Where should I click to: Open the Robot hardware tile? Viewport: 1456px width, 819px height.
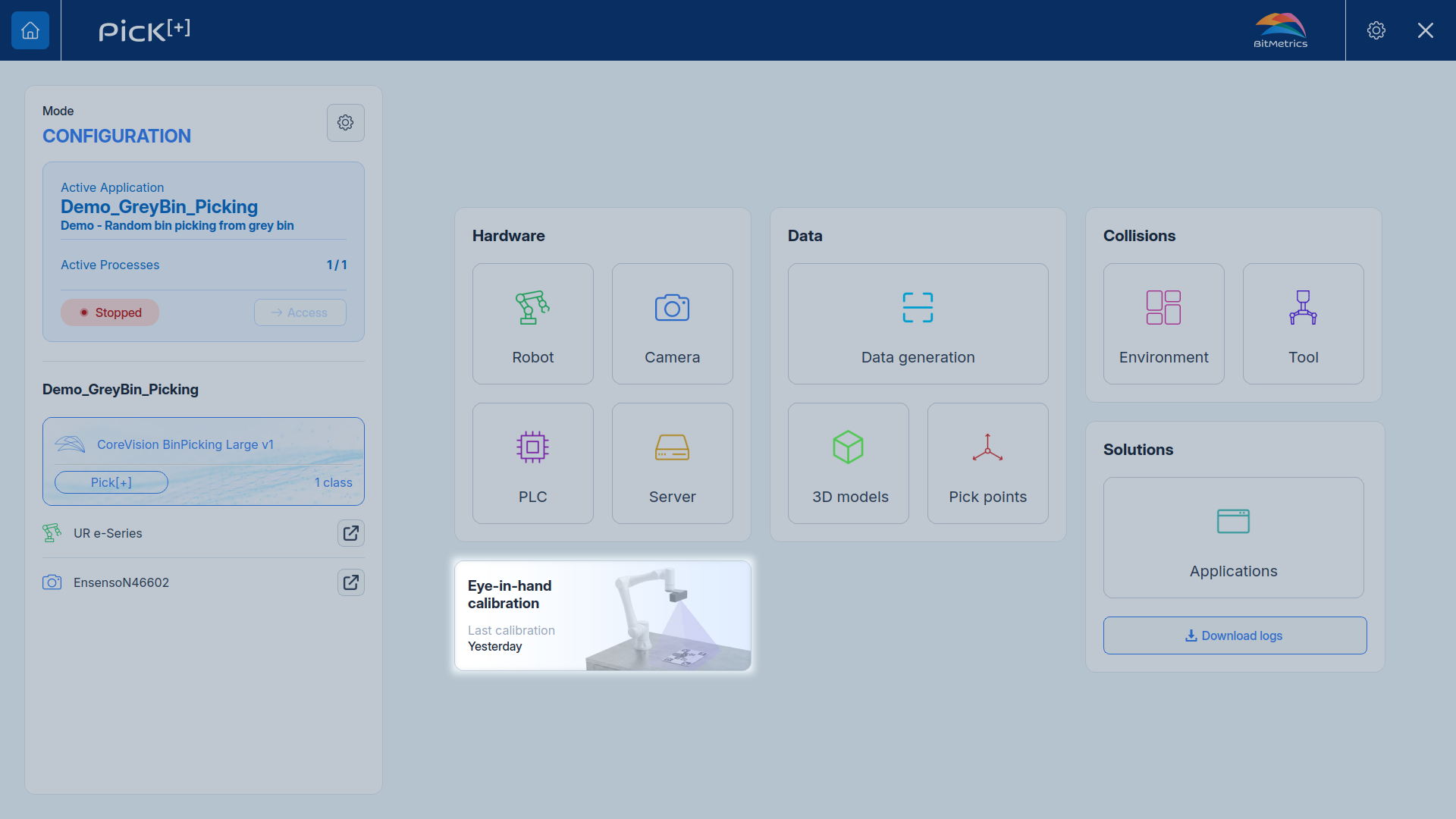click(533, 324)
